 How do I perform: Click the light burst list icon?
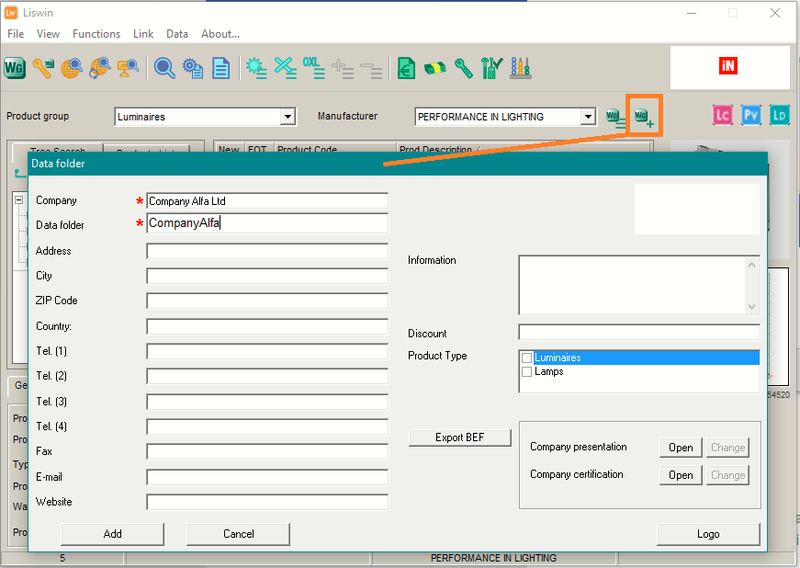pyautogui.click(x=257, y=68)
